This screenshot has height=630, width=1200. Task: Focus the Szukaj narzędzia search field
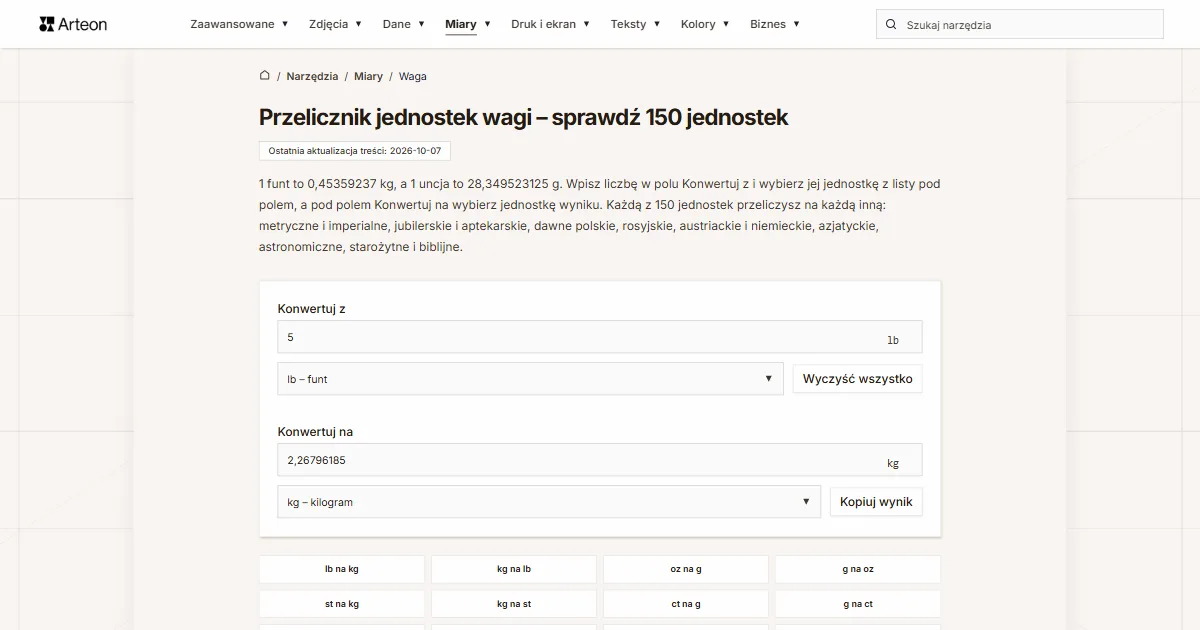[1020, 24]
